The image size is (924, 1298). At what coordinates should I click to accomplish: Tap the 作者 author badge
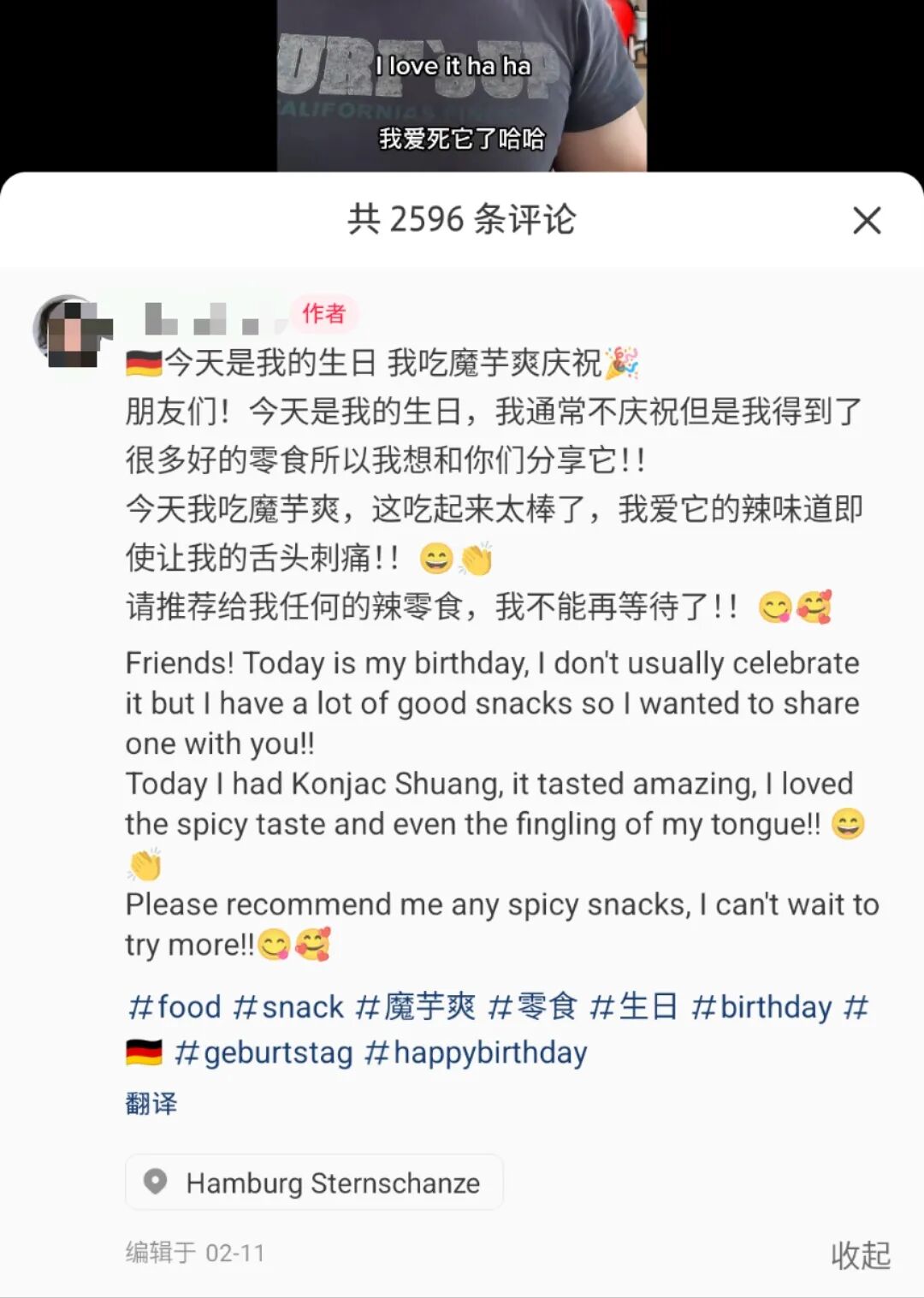pos(323,314)
